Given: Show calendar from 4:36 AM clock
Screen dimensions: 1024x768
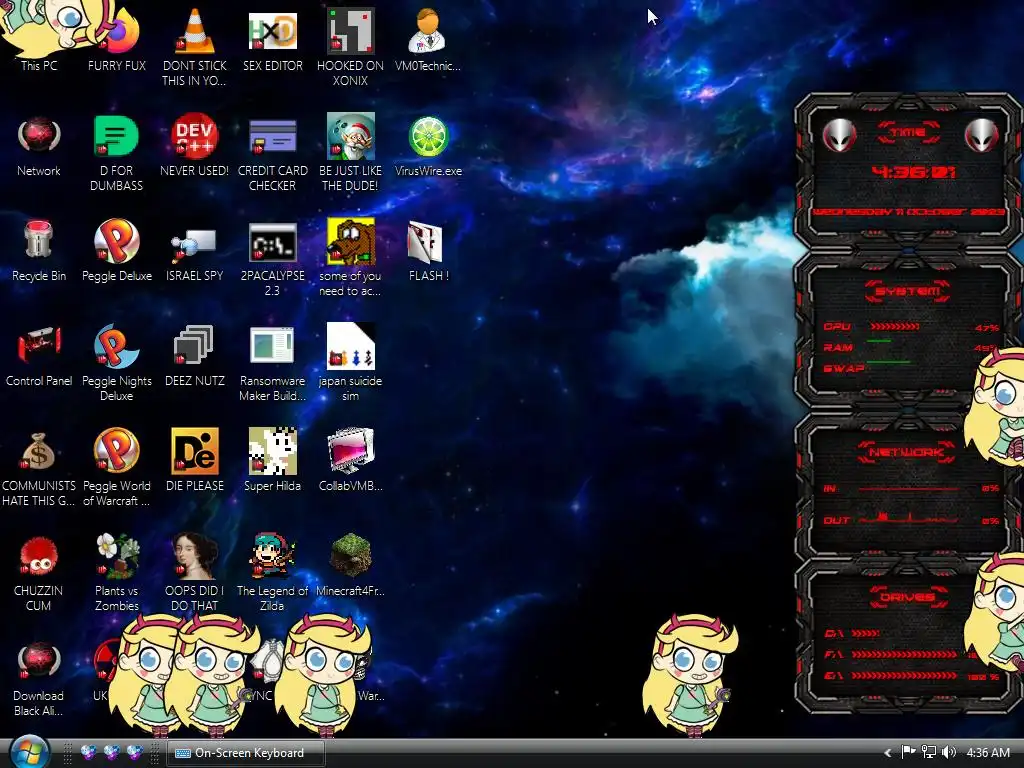Looking at the screenshot, I should tap(987, 753).
